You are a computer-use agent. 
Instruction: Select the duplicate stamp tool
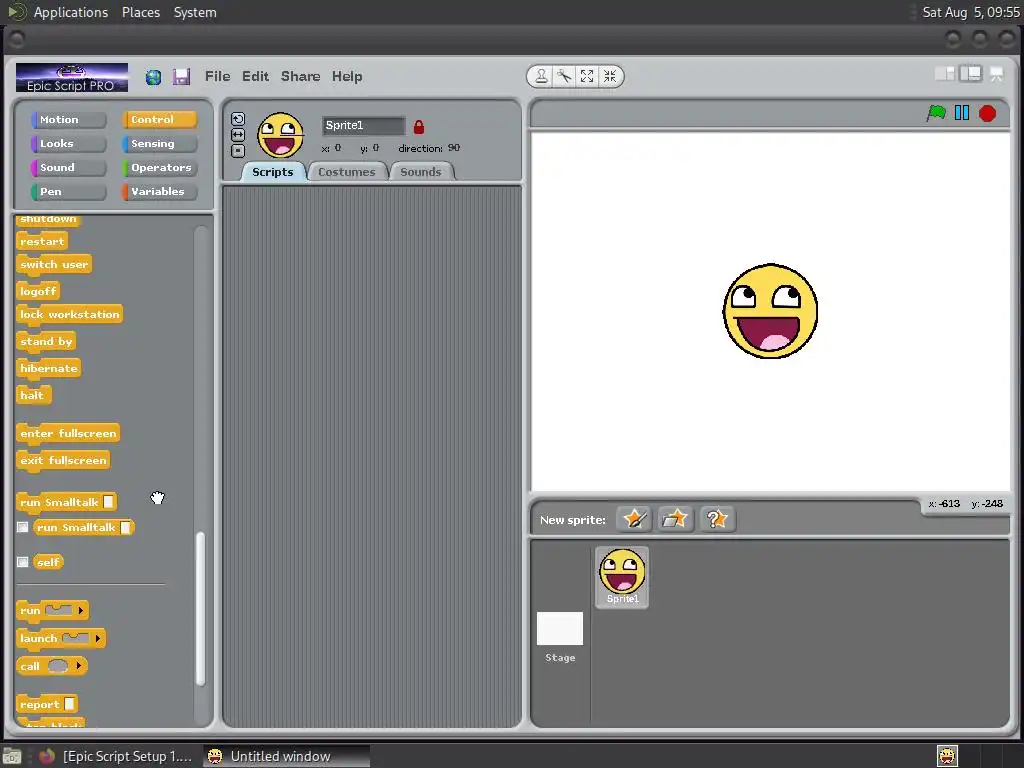coord(541,76)
